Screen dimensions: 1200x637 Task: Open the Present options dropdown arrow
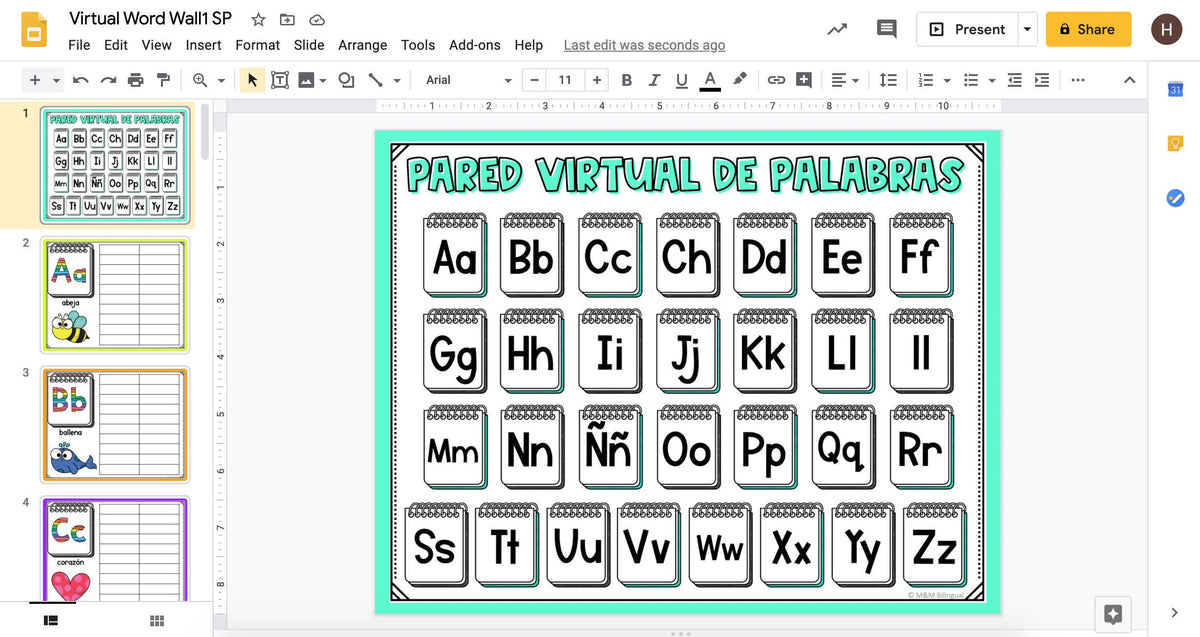[x=1027, y=29]
